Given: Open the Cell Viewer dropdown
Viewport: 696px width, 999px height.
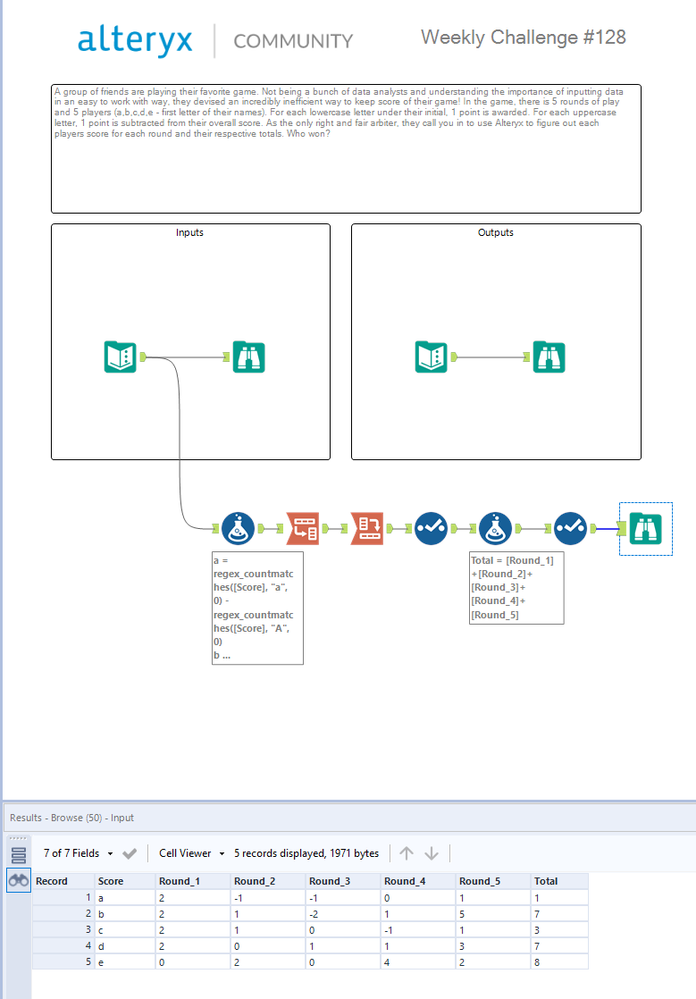Looking at the screenshot, I should point(191,853).
